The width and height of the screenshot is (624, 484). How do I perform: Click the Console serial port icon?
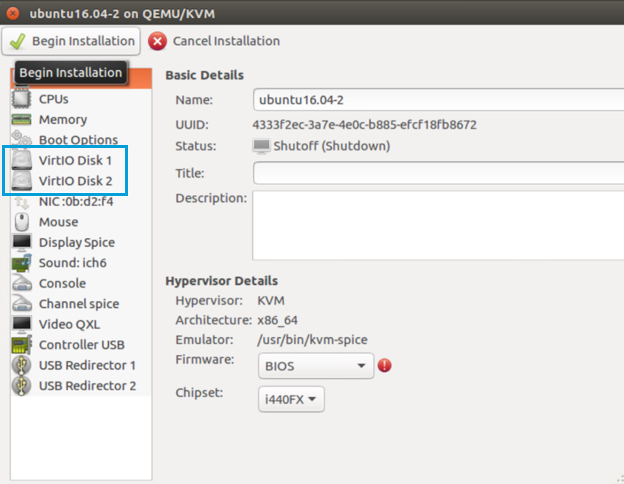[21, 283]
